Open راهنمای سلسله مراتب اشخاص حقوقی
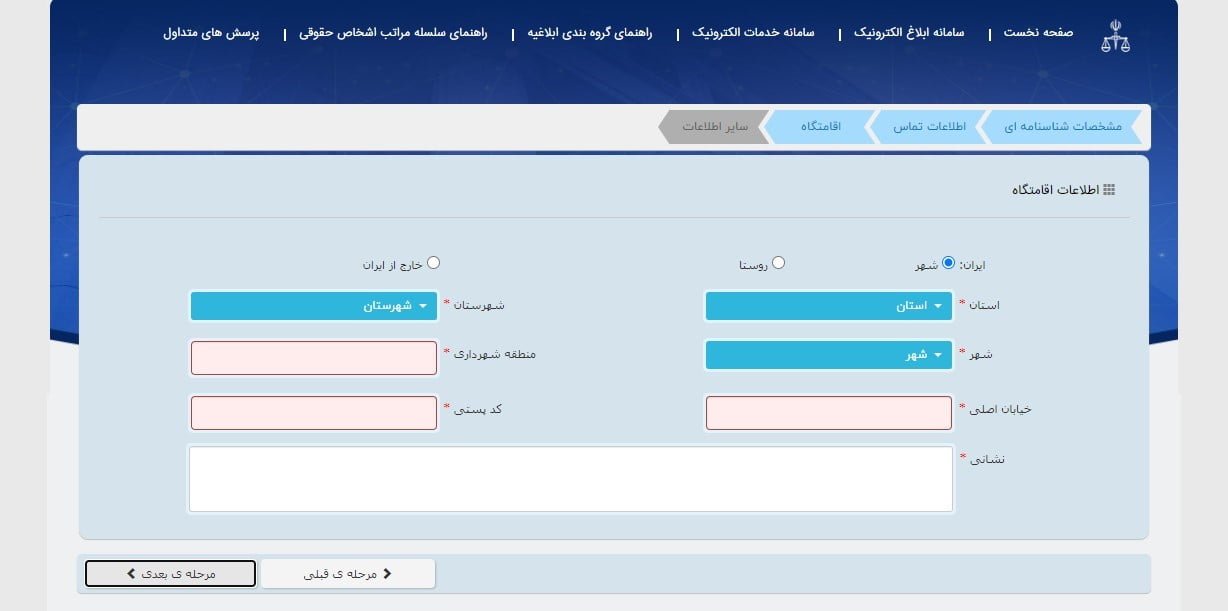The image size is (1228, 611). point(393,33)
